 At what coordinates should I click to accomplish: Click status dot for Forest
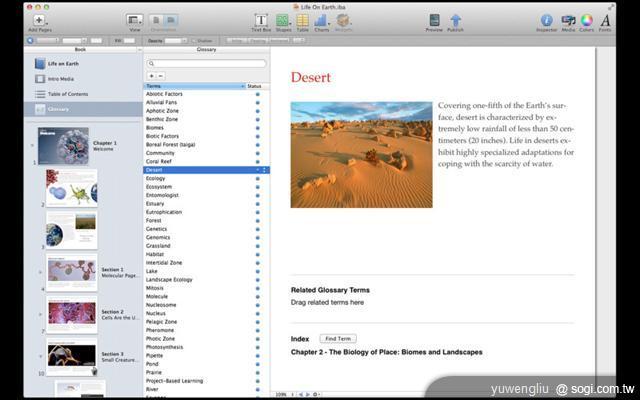[x=258, y=220]
